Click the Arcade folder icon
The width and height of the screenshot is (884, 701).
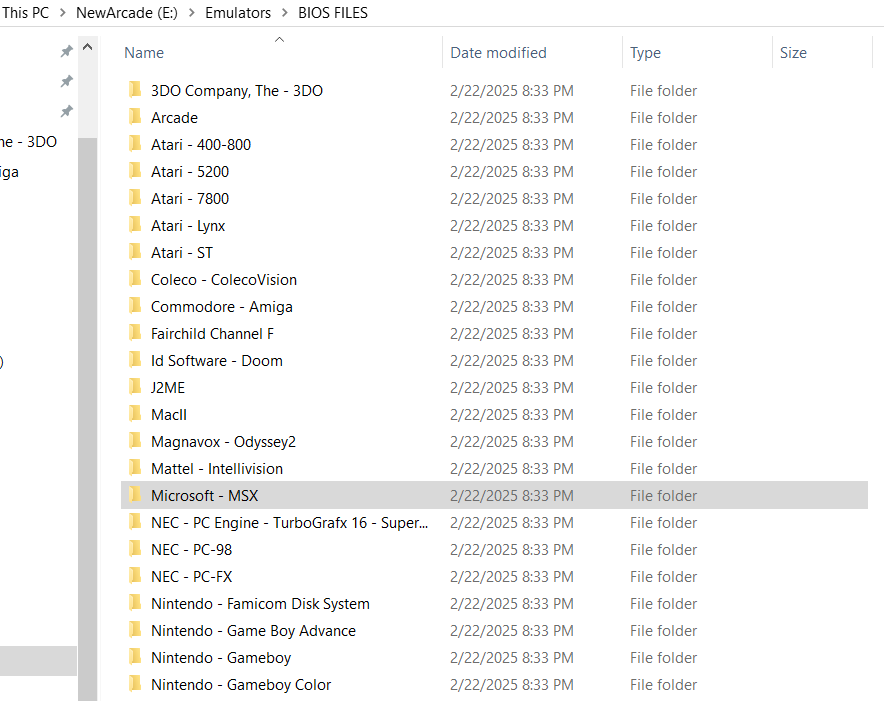click(x=135, y=117)
